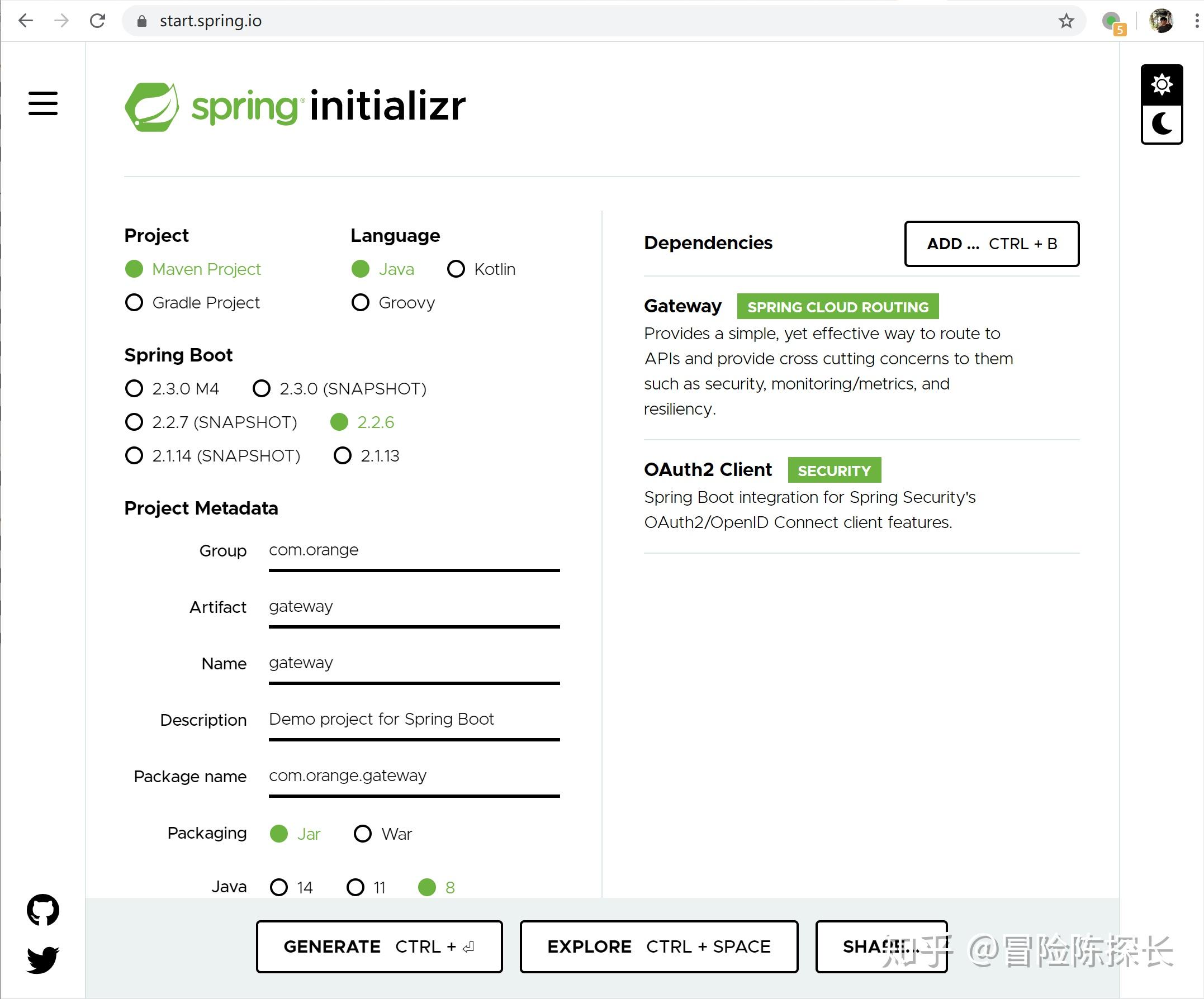1204x999 pixels.
Task: Open the extension with the notification badge
Action: pyautogui.click(x=1111, y=21)
